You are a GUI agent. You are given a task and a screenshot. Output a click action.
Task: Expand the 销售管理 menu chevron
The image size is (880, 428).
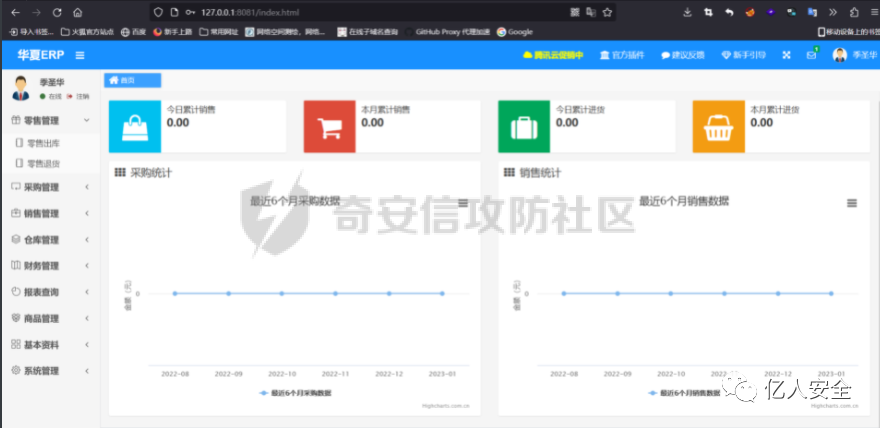[x=87, y=213]
